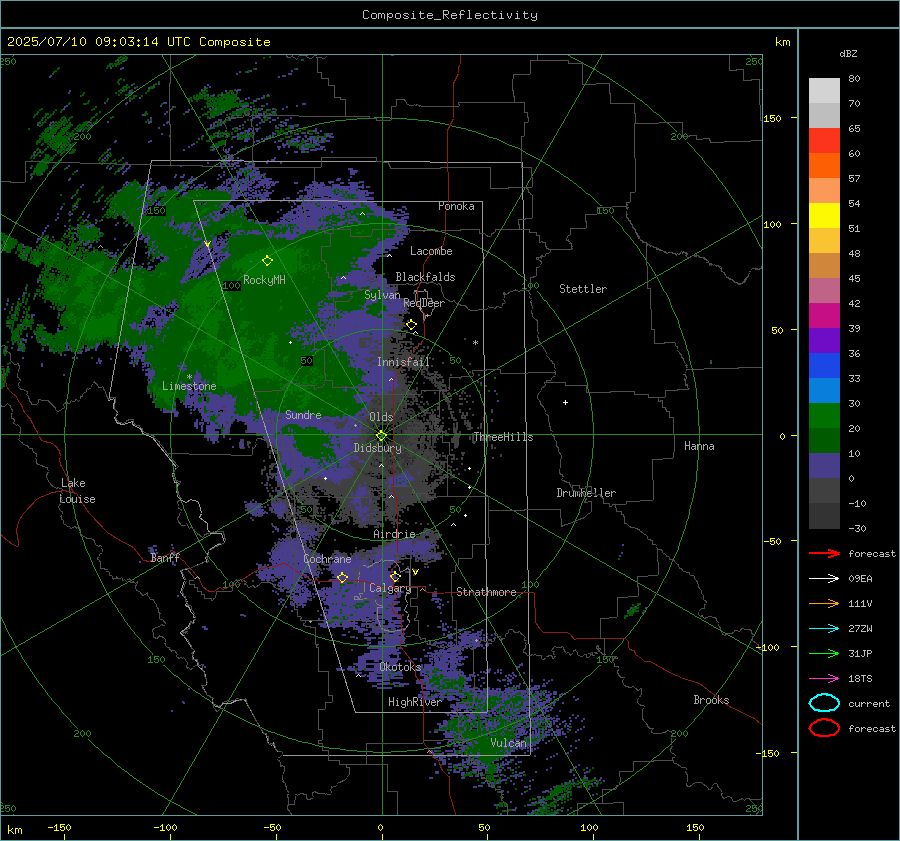Click the cyan current ellipse in legend
This screenshot has width=900, height=841.
(x=824, y=703)
